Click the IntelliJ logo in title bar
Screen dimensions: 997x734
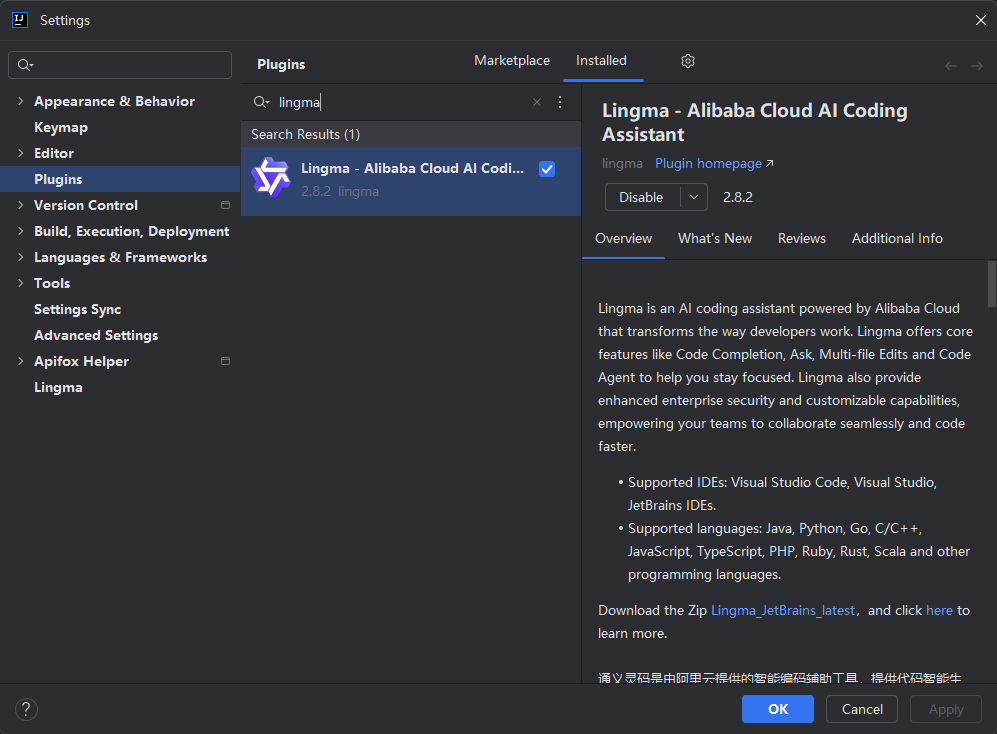(x=20, y=20)
